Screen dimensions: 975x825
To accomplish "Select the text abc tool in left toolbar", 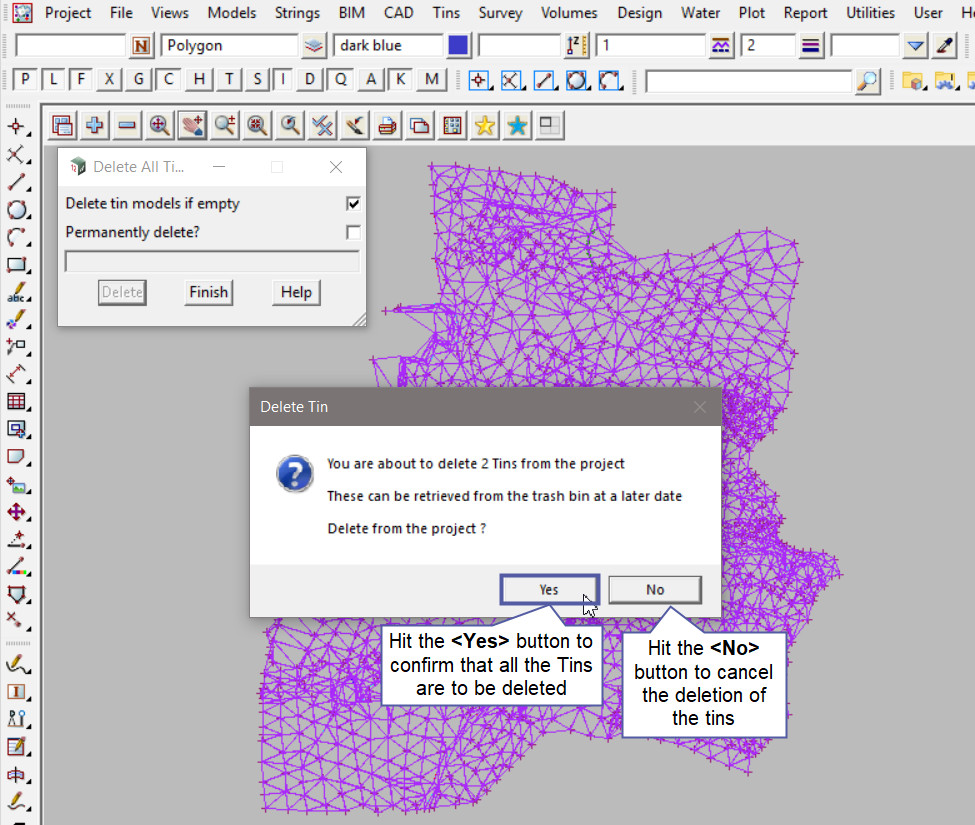I will 17,292.
